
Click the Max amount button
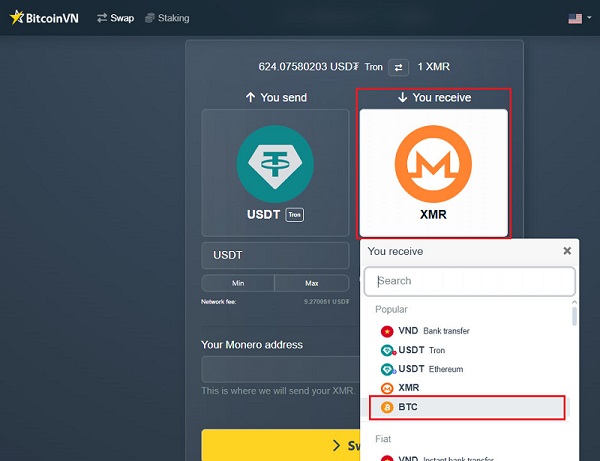[x=312, y=283]
